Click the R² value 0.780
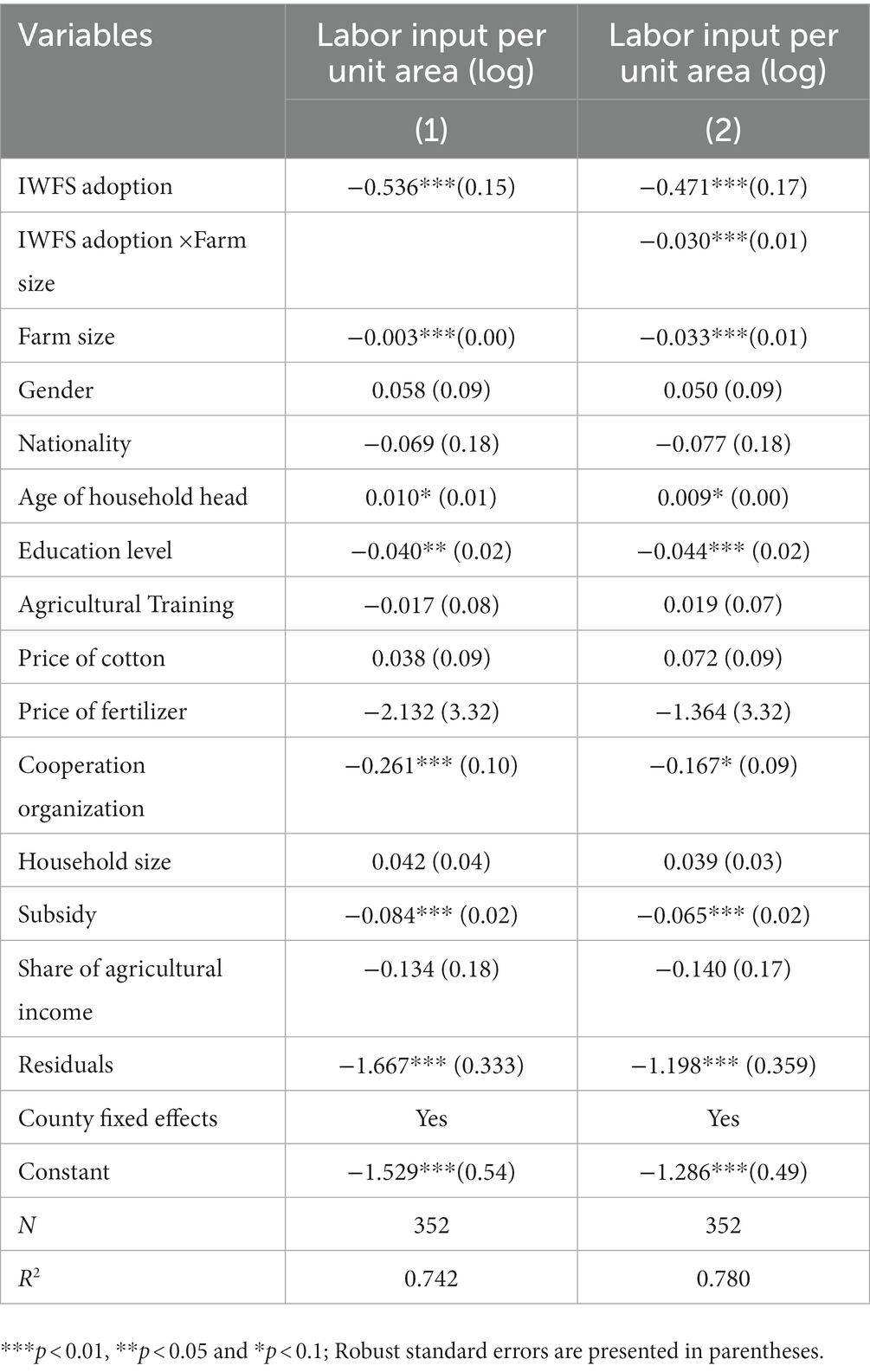Screen dimensions: 870x1372 coord(723,1279)
